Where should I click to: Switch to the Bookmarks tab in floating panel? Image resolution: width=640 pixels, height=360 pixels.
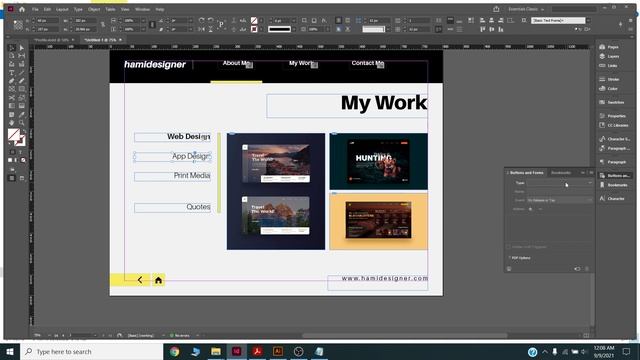coord(561,173)
